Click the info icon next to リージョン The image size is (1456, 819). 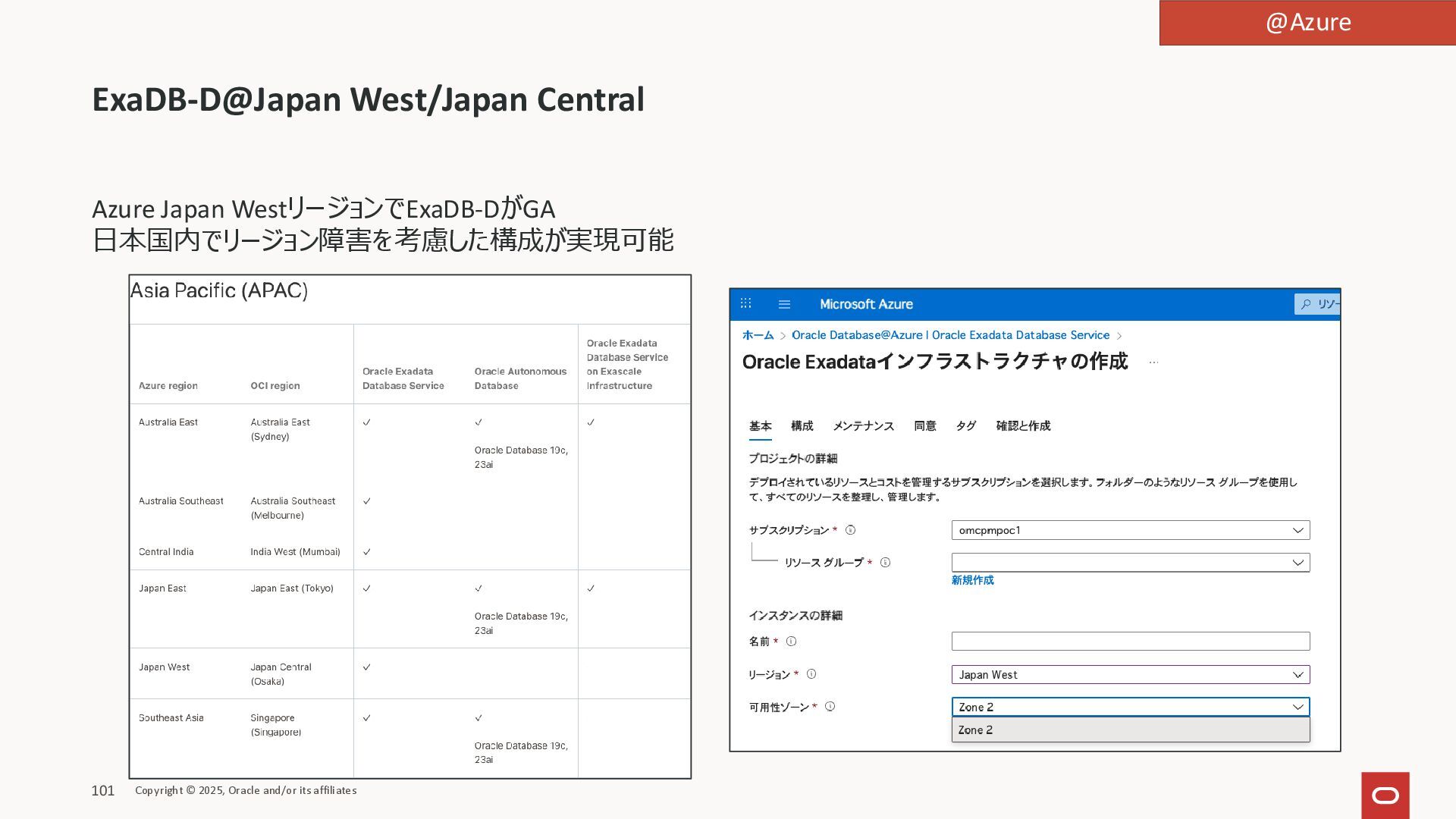811,674
